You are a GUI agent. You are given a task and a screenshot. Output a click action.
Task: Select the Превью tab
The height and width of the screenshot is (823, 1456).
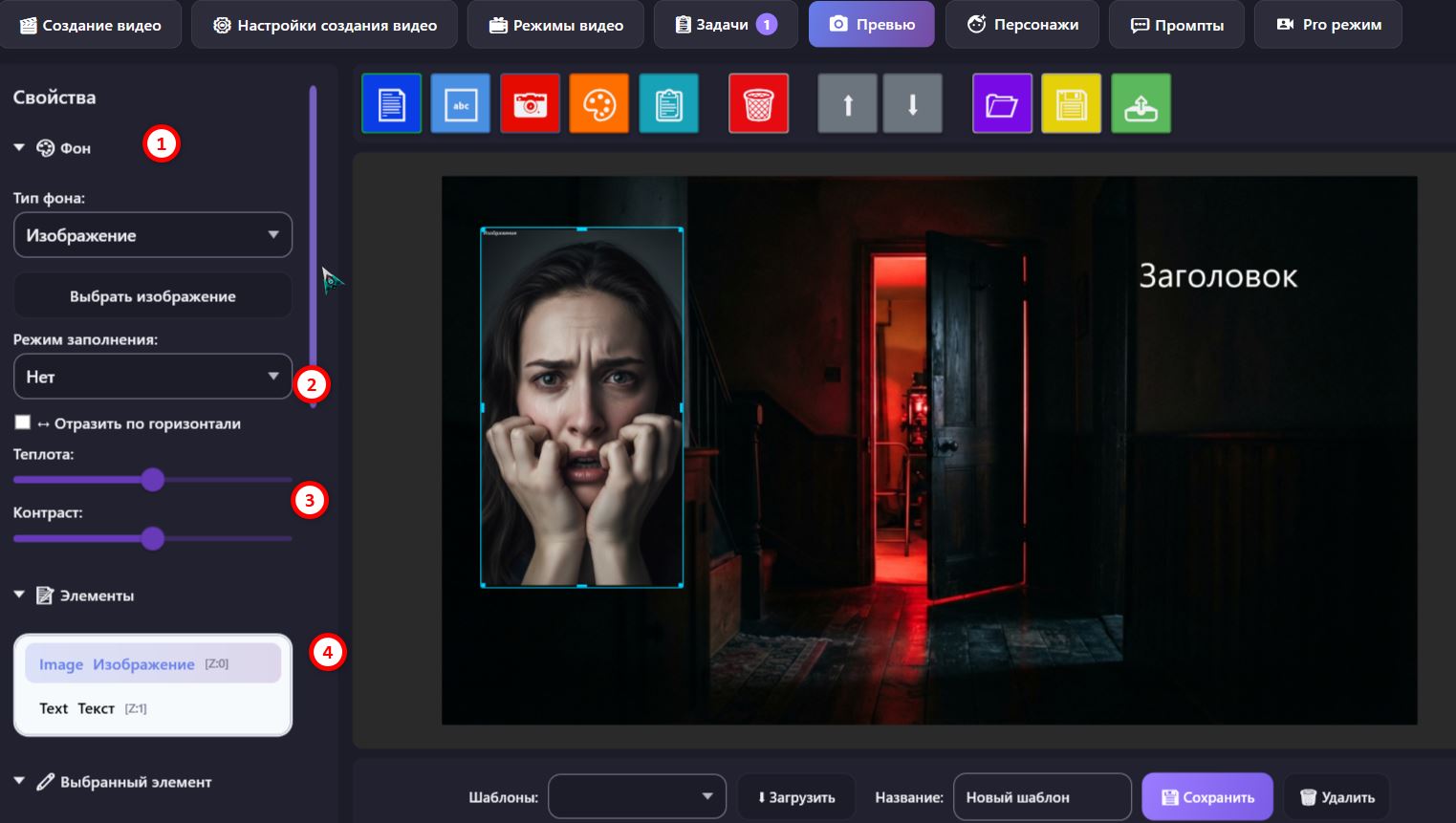tap(872, 25)
